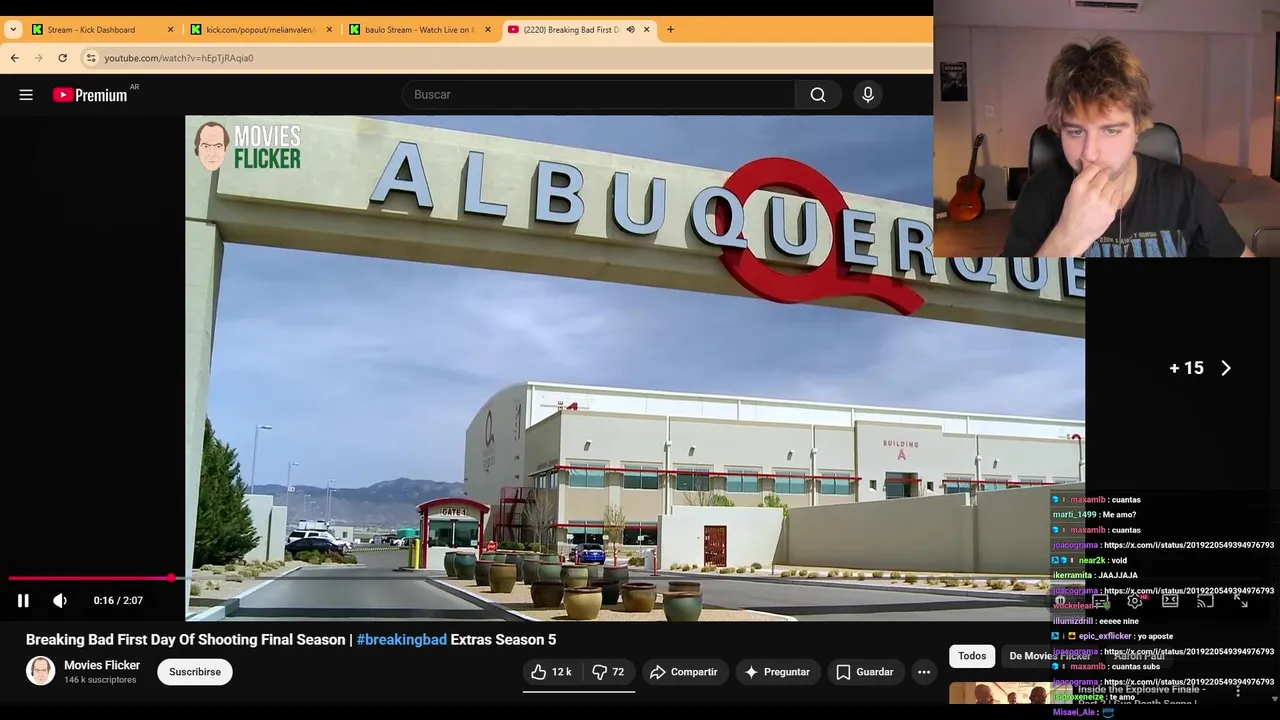Click the Preguntar button

tap(777, 672)
